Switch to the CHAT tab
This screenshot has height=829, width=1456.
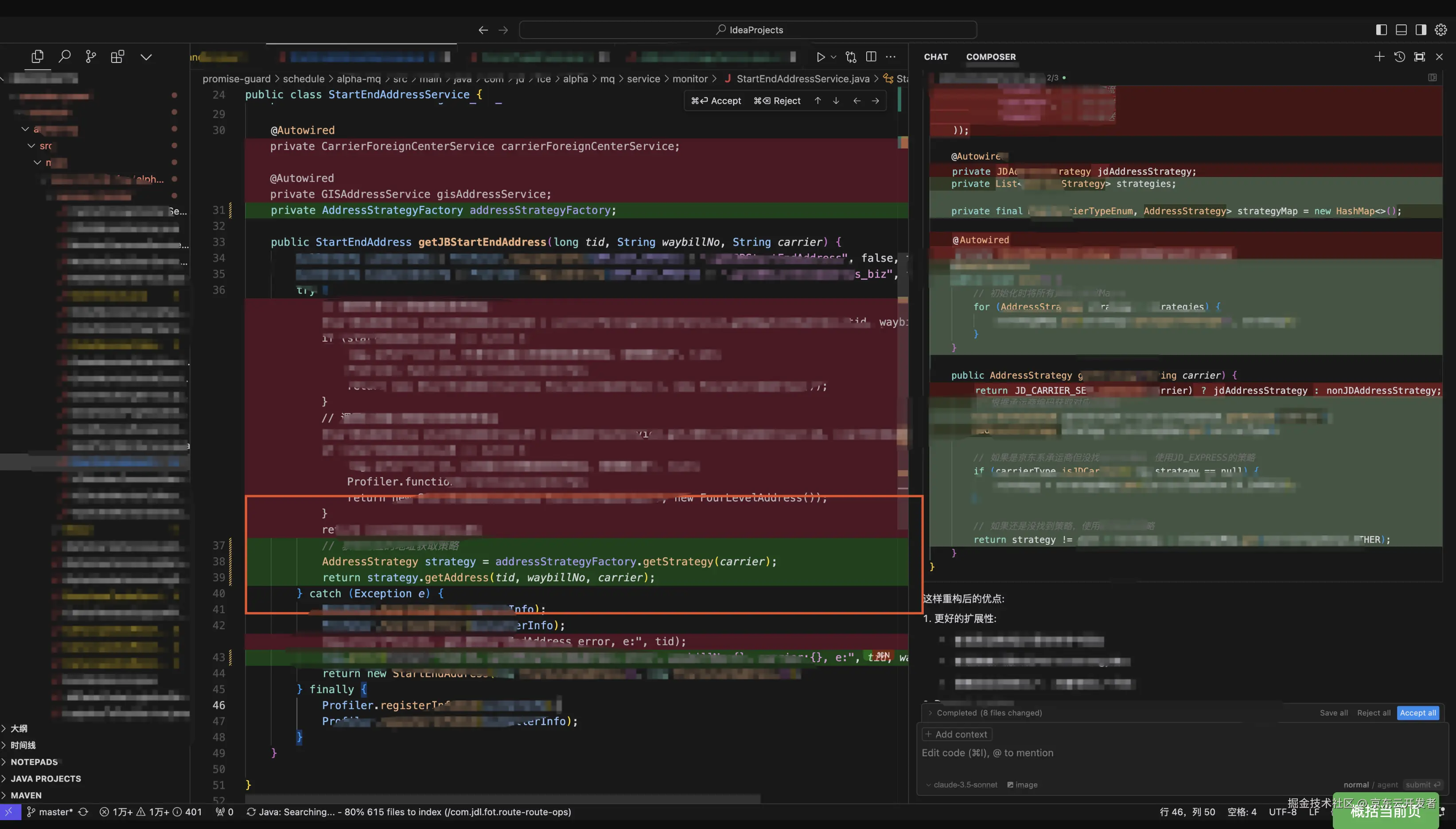coord(935,57)
